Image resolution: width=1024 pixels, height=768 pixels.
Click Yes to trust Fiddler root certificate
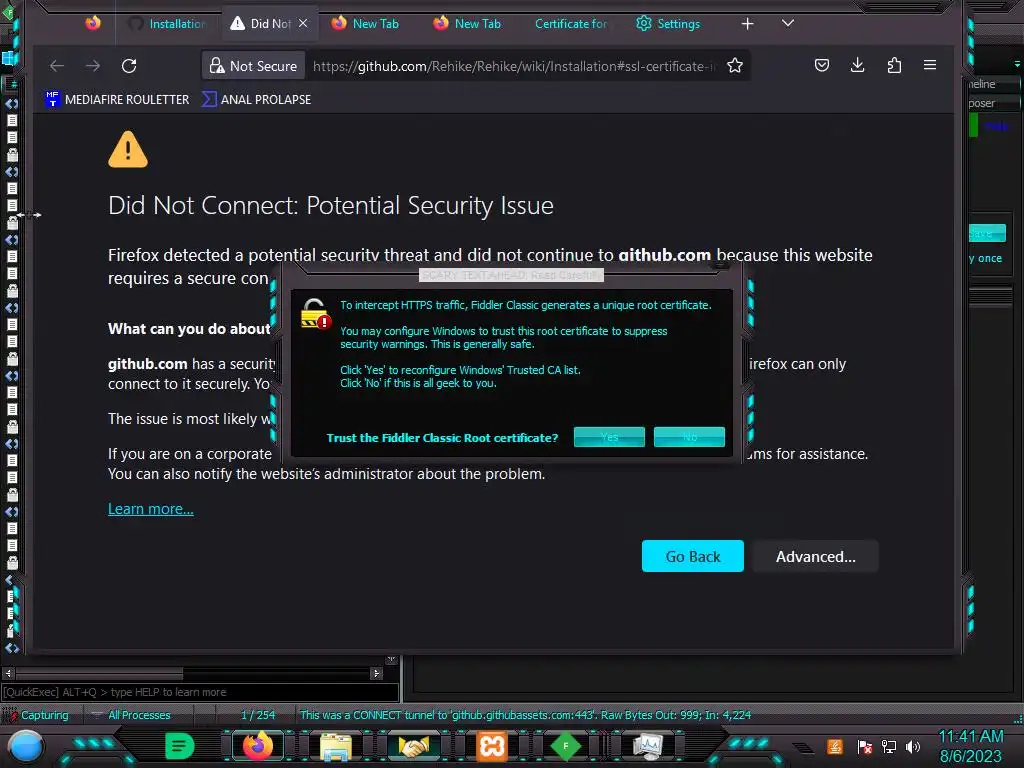tap(609, 437)
